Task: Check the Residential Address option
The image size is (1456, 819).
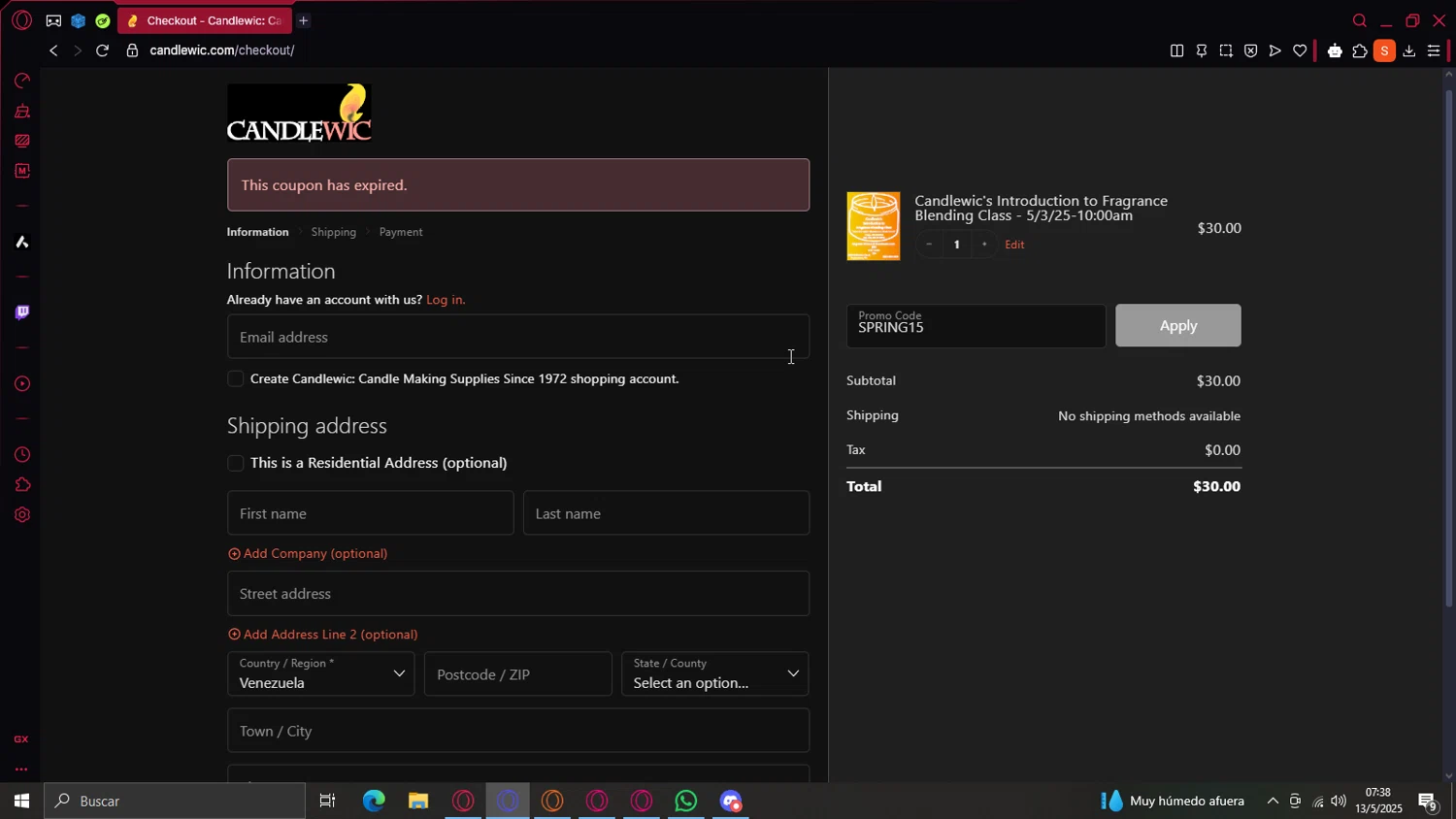Action: point(235,463)
